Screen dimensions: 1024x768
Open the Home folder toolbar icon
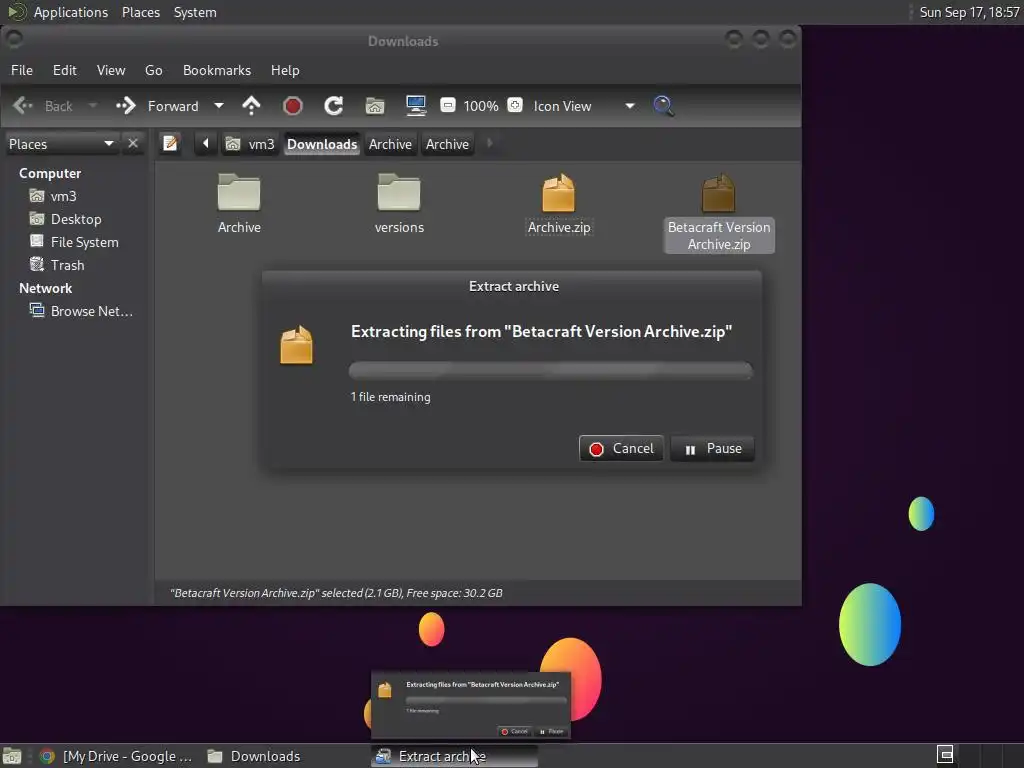click(x=375, y=106)
